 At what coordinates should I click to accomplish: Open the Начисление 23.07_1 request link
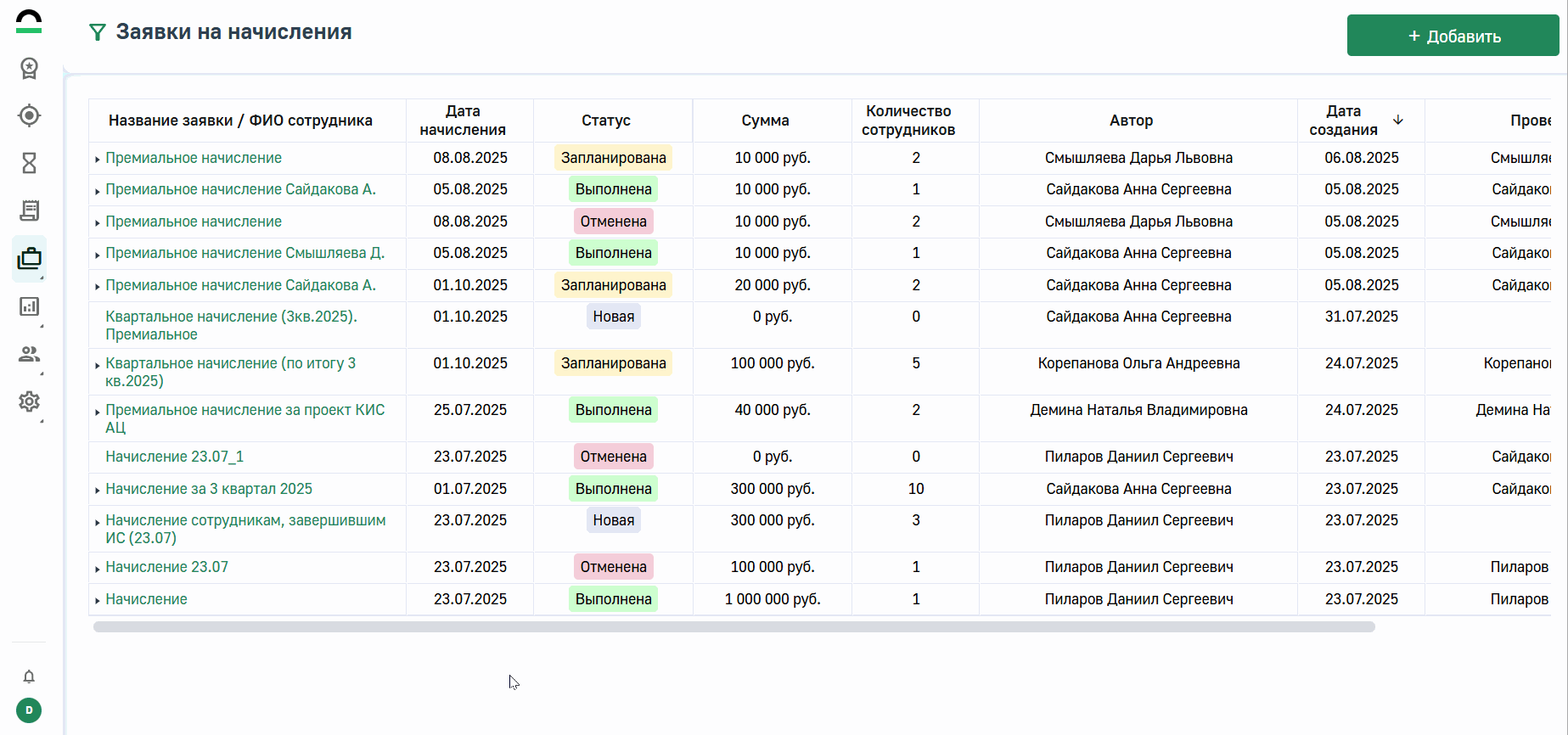click(174, 457)
